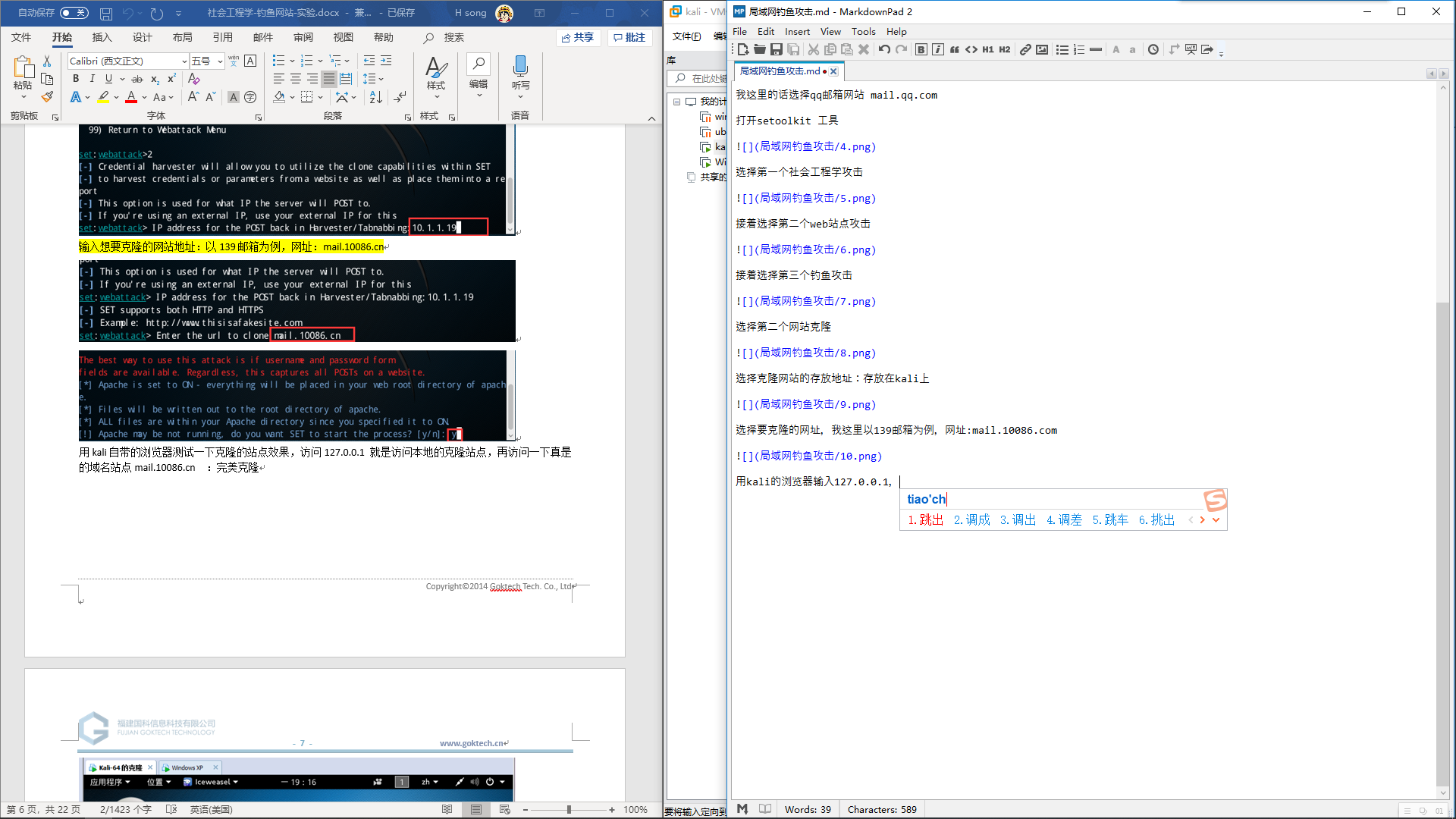Screen dimensions: 1456x819
Task: Insert blockquote in MarkdownPad
Action: [x=954, y=49]
